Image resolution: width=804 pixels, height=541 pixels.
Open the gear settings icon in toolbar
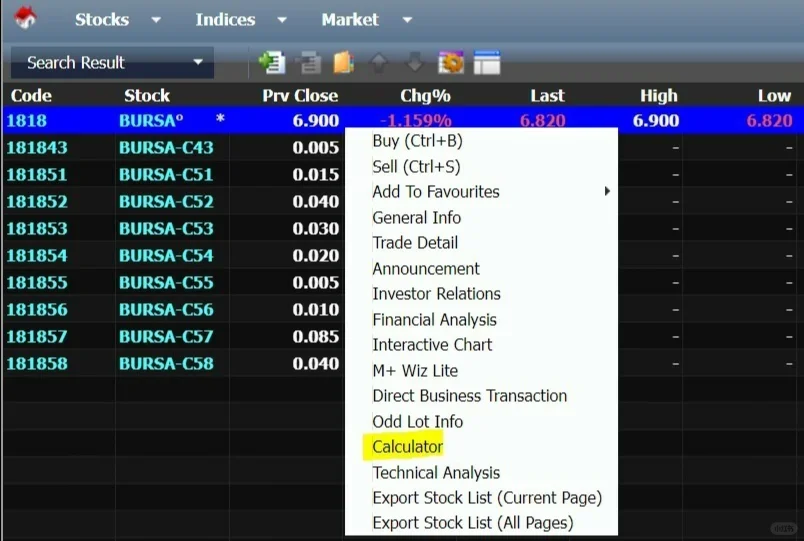point(451,63)
